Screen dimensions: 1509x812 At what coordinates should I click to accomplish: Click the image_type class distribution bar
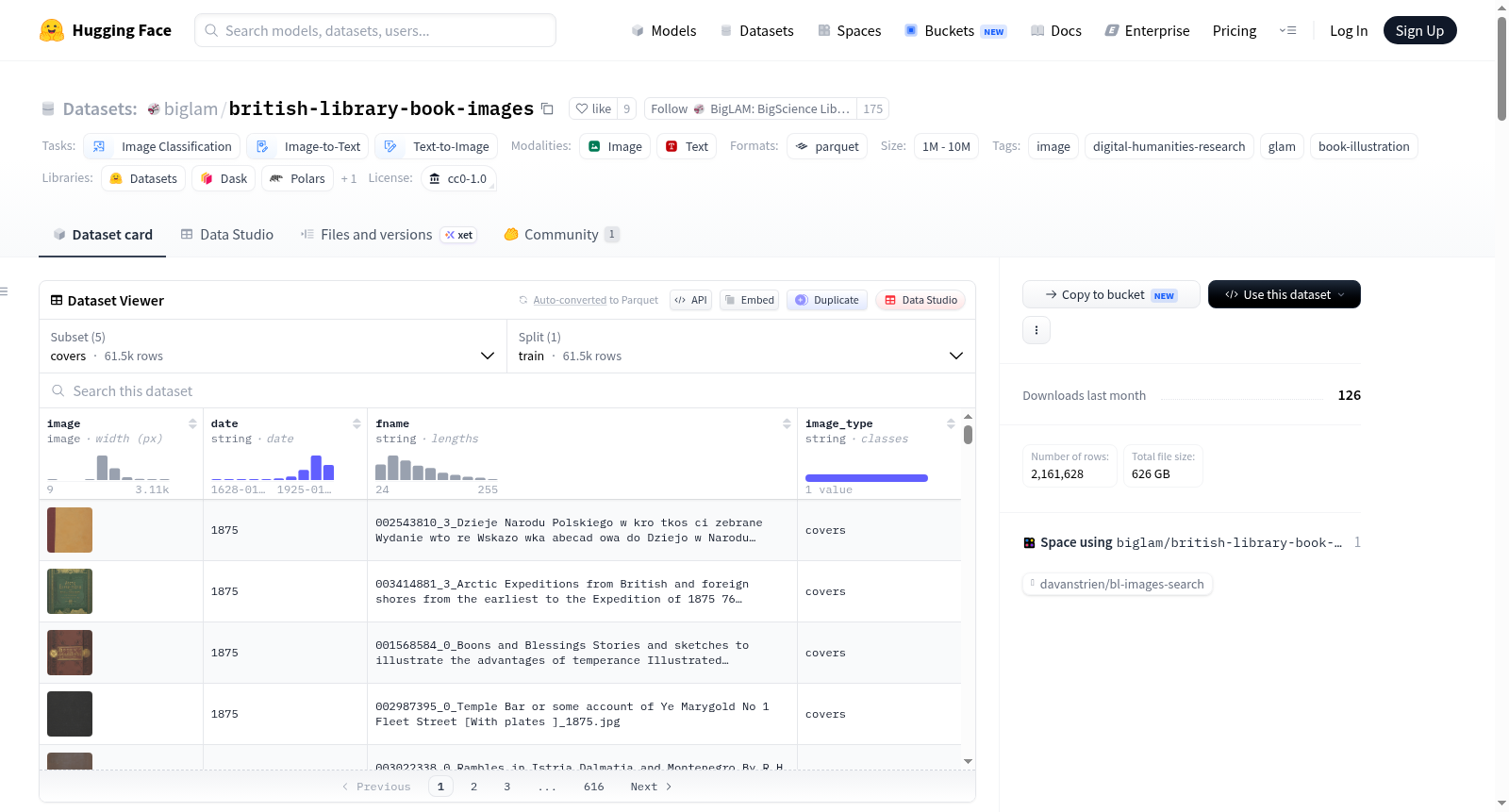[867, 478]
